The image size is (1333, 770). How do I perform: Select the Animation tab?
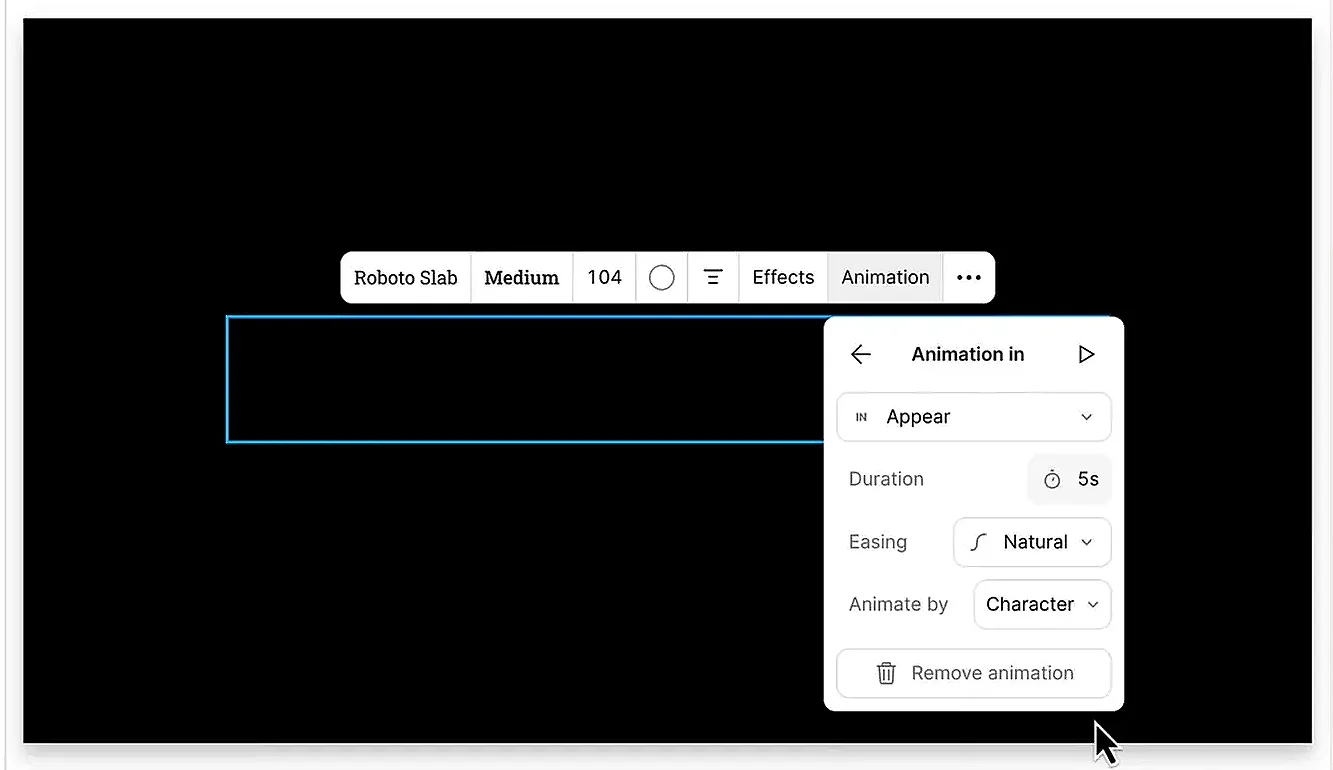pyautogui.click(x=884, y=277)
